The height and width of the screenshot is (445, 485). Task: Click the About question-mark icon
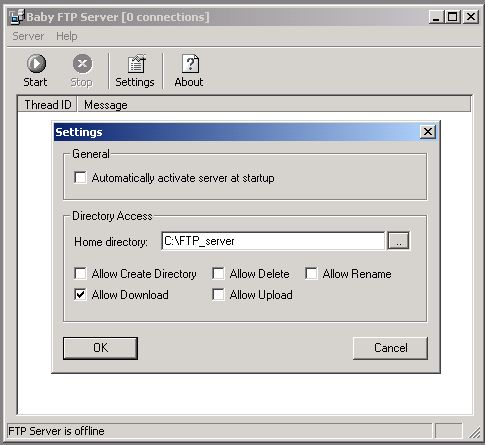190,64
